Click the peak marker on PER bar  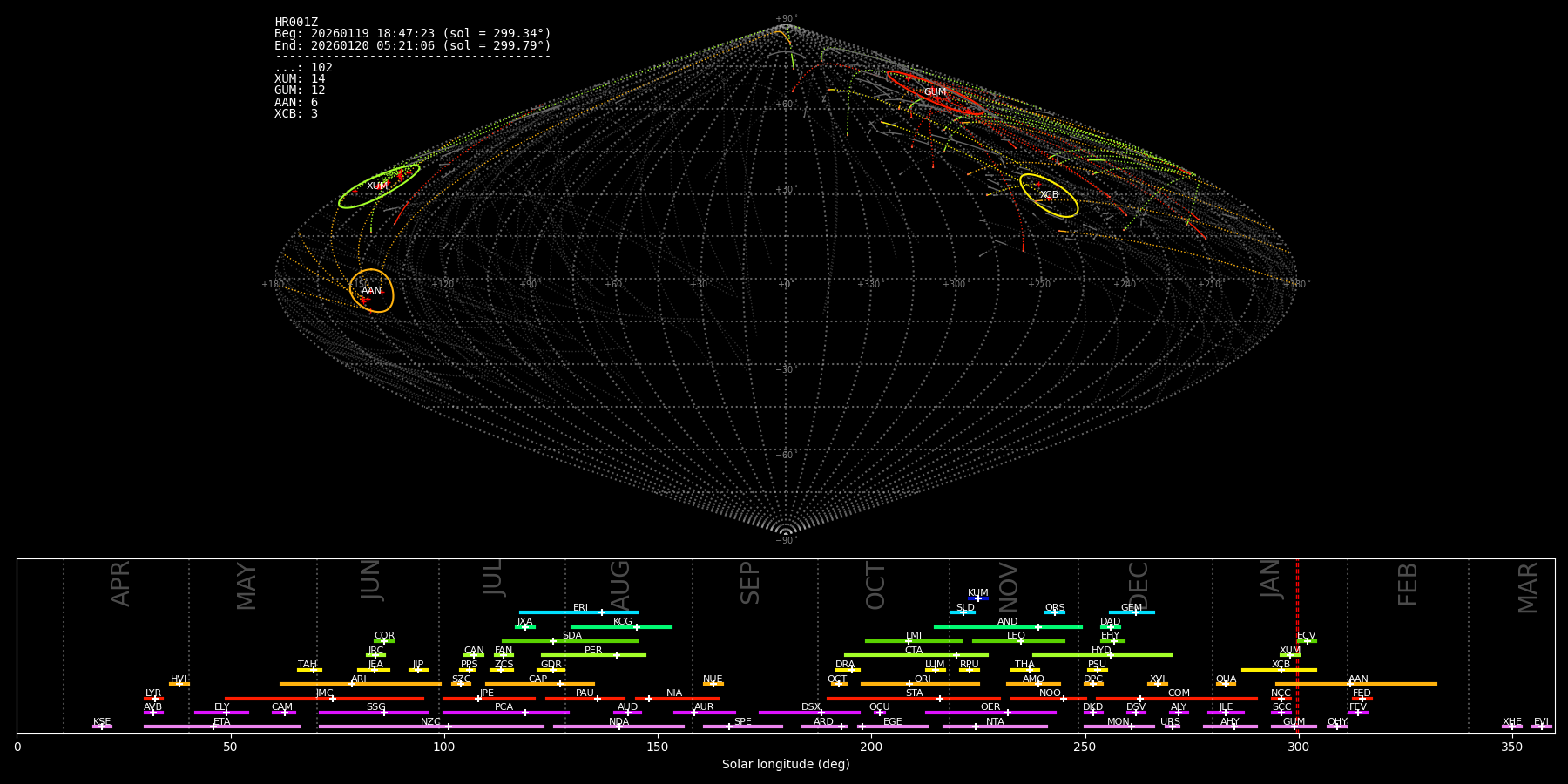point(617,655)
